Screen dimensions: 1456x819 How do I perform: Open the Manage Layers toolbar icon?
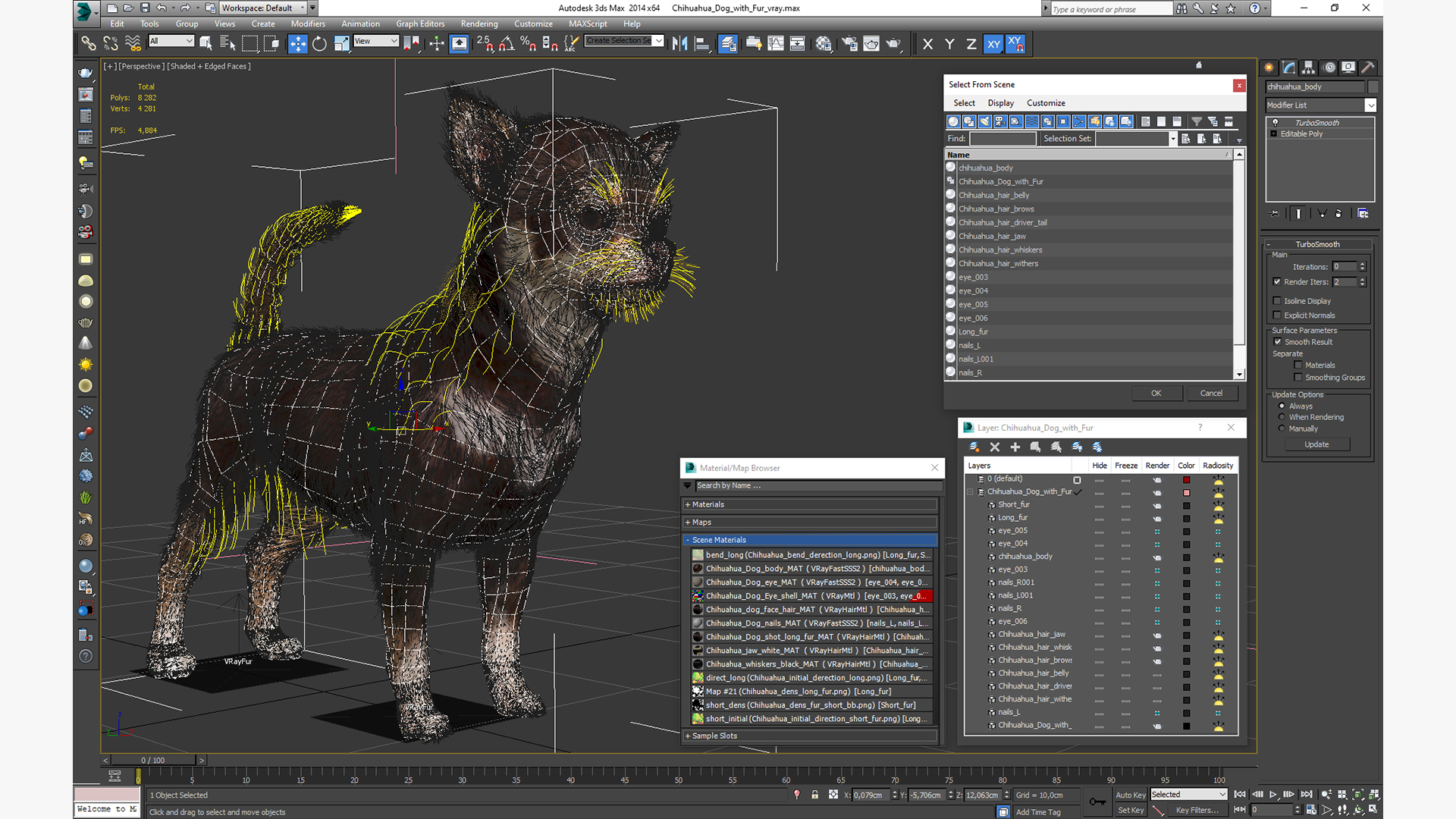pyautogui.click(x=728, y=44)
